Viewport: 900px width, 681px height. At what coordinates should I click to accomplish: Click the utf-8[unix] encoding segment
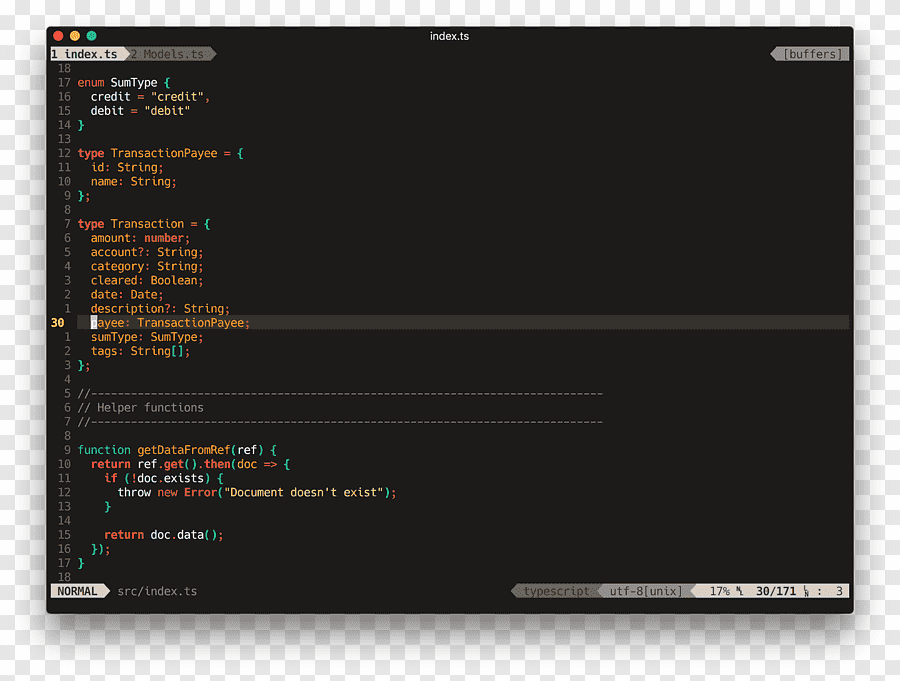[645, 591]
